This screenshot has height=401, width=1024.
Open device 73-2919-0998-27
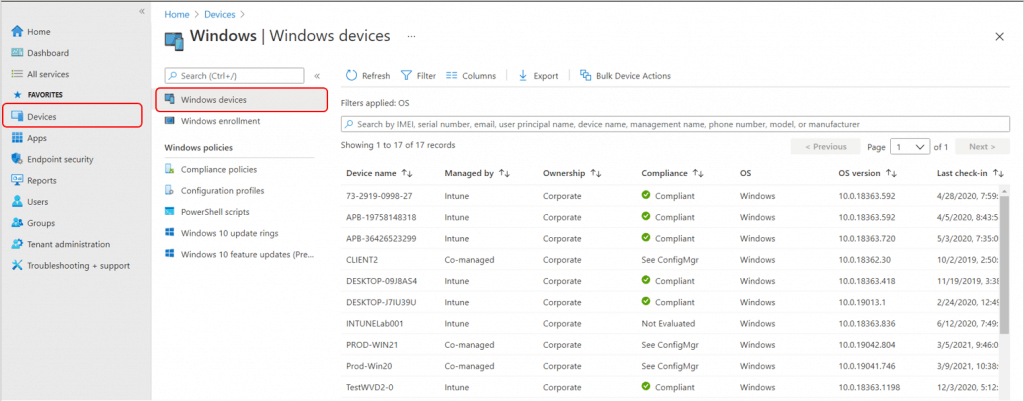click(x=379, y=196)
